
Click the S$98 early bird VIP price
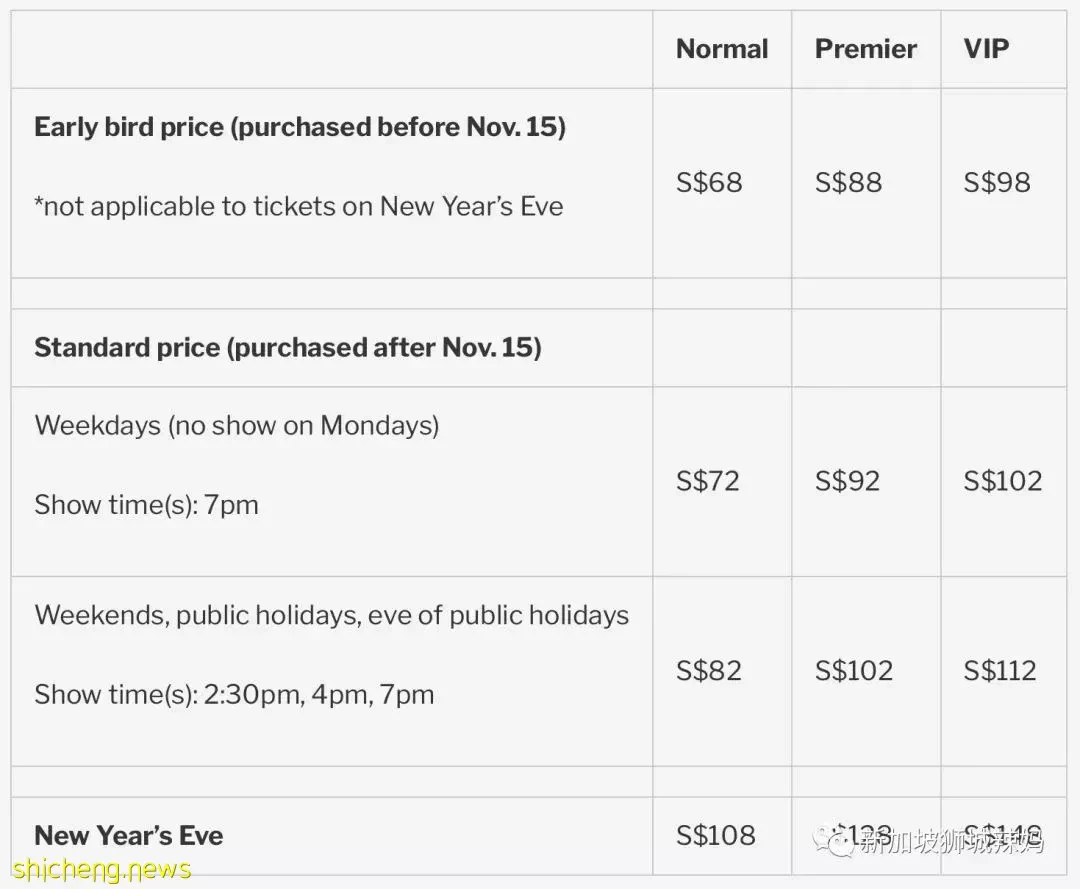[x=997, y=182]
